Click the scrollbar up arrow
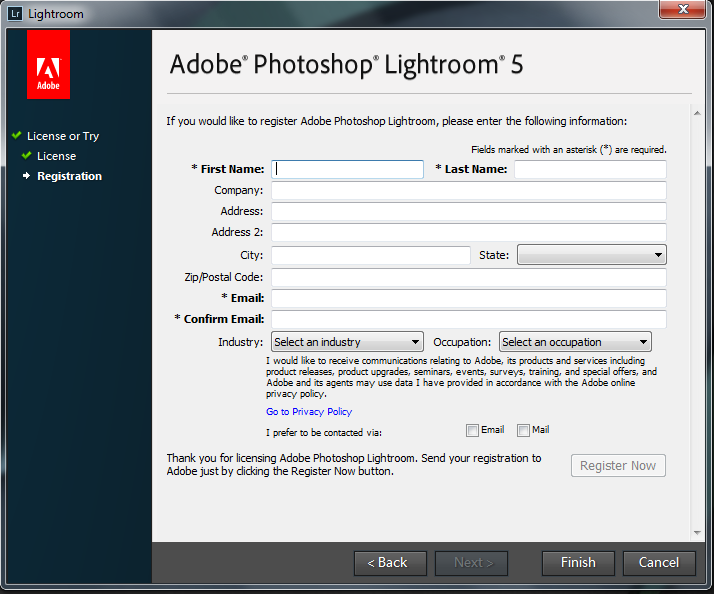714x594 pixels. 697,113
